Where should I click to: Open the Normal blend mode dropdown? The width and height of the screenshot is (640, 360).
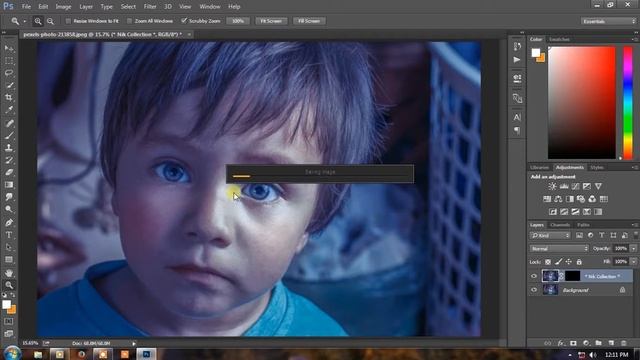coord(559,249)
